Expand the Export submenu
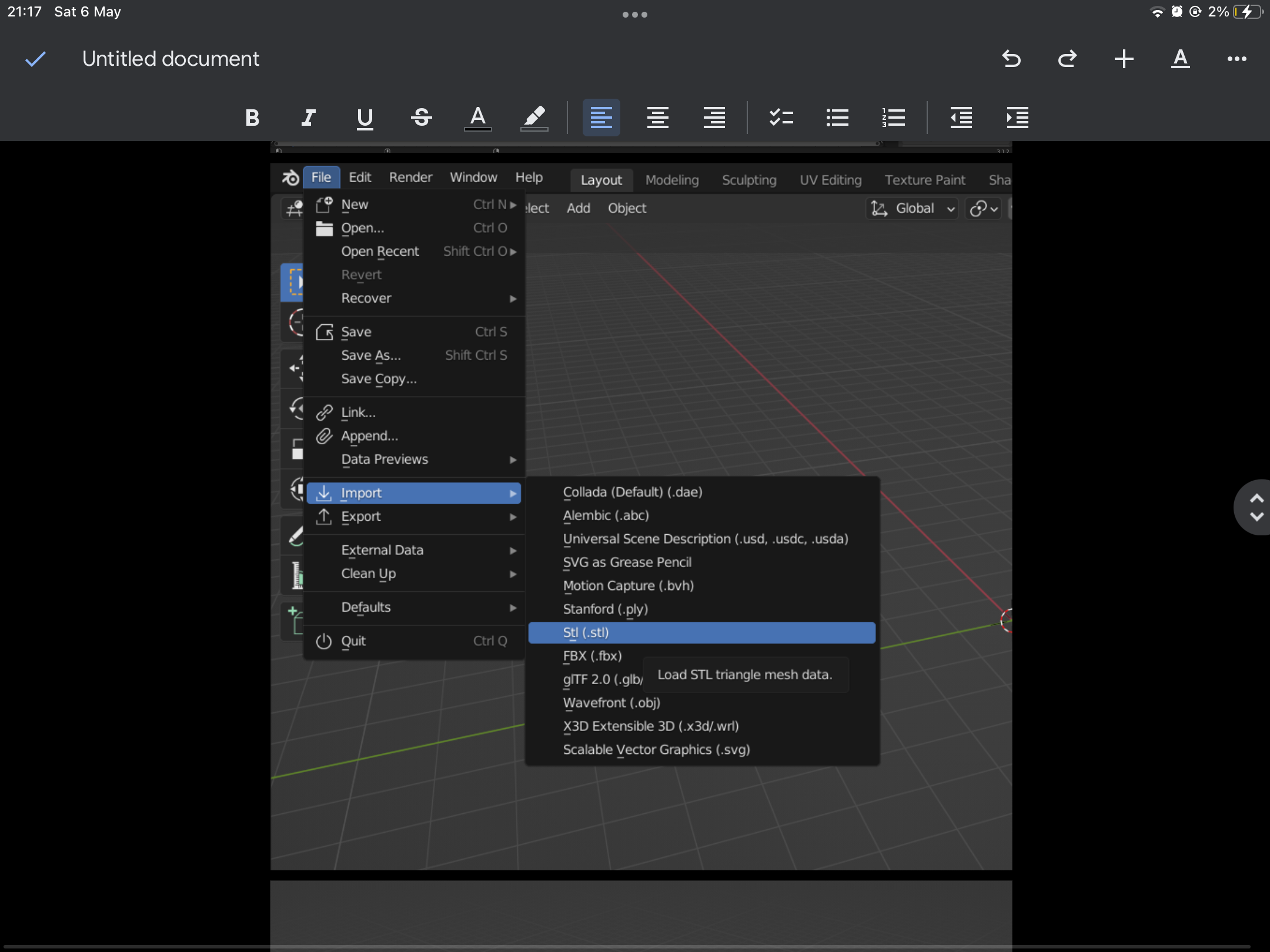This screenshot has width=1270, height=952. coord(415,517)
